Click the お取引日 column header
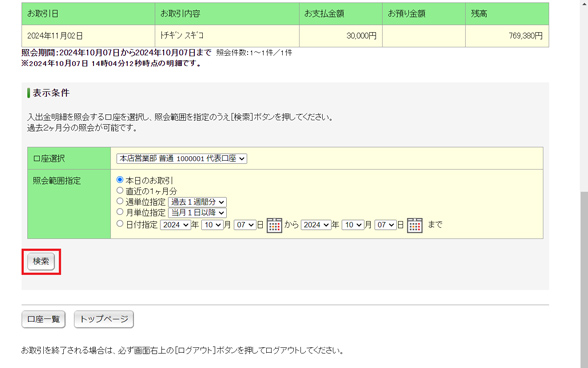 point(88,14)
